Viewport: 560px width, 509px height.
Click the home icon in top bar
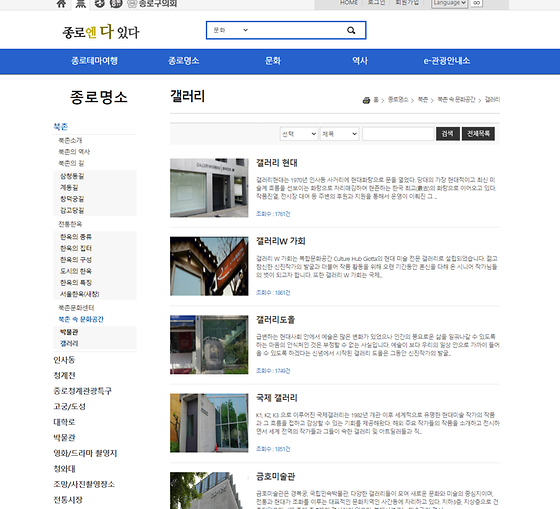point(61,4)
